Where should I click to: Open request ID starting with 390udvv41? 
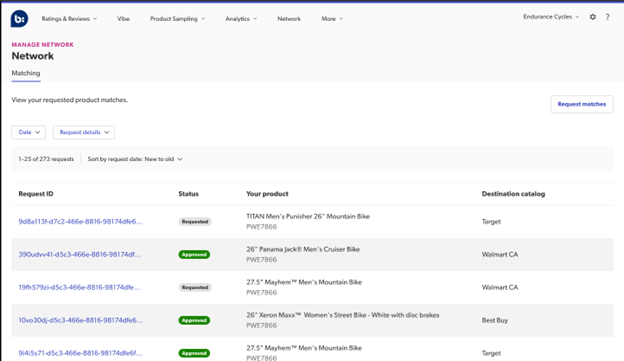click(80, 254)
